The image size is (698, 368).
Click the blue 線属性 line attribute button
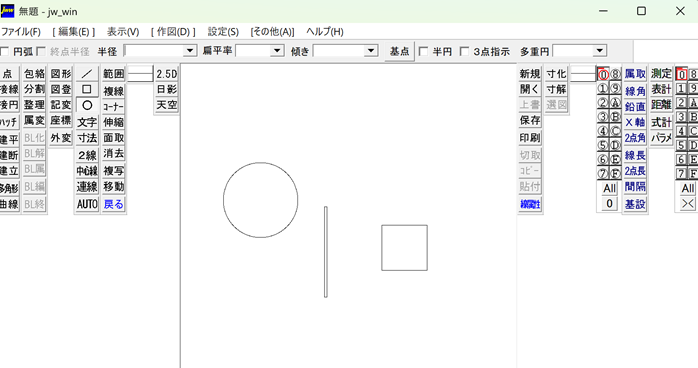pos(530,204)
